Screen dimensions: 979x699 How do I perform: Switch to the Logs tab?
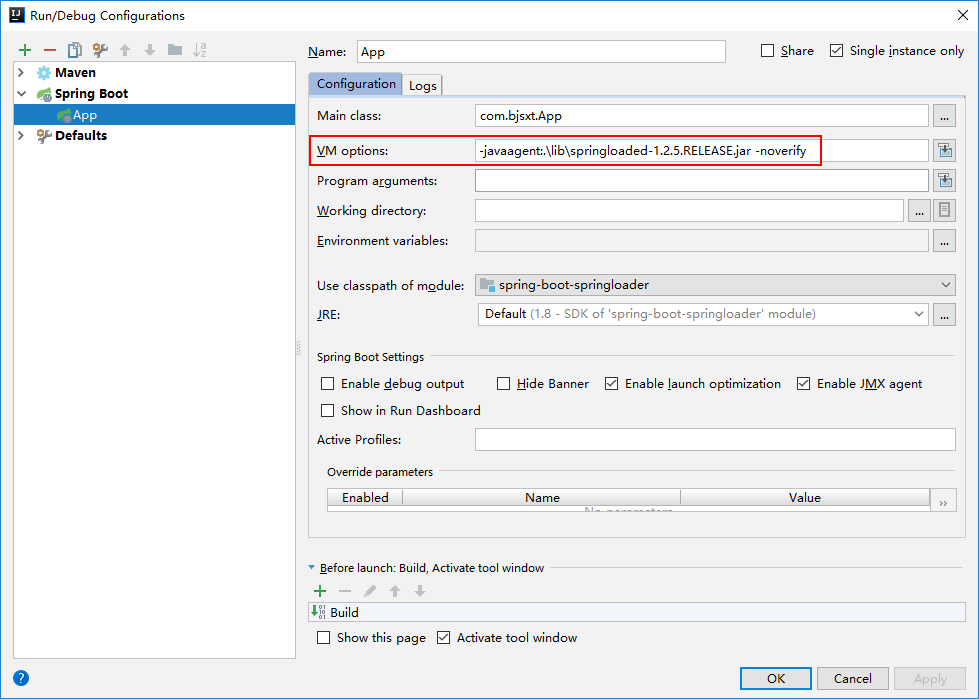point(422,85)
